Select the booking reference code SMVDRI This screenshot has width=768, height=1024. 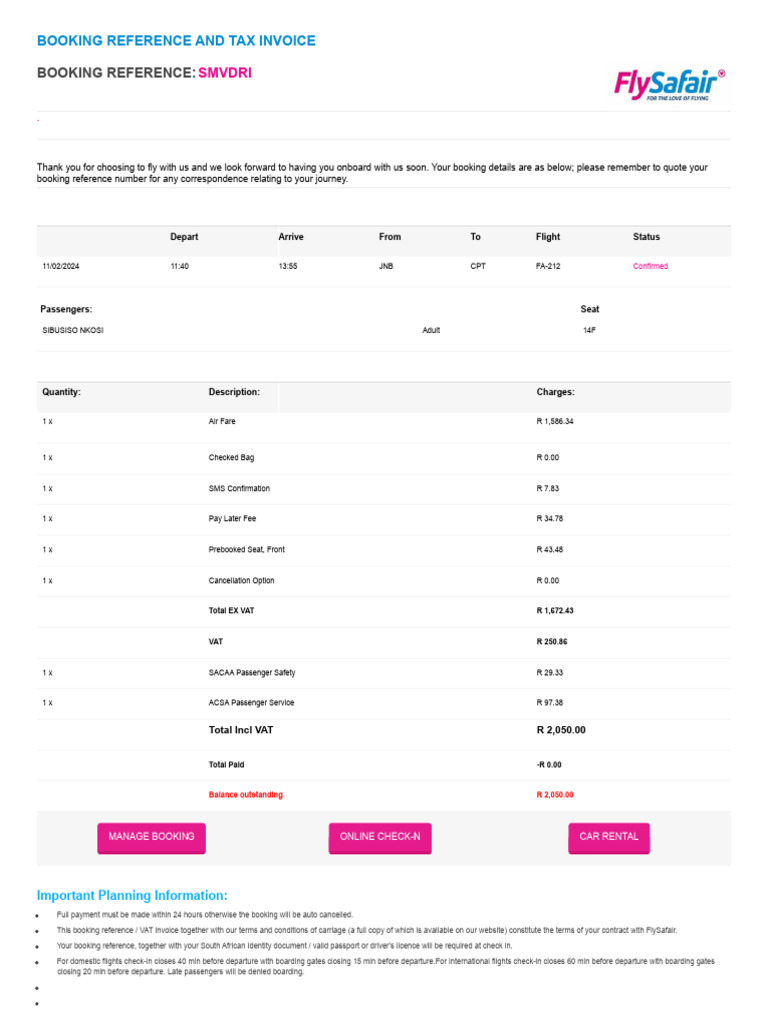tap(225, 73)
